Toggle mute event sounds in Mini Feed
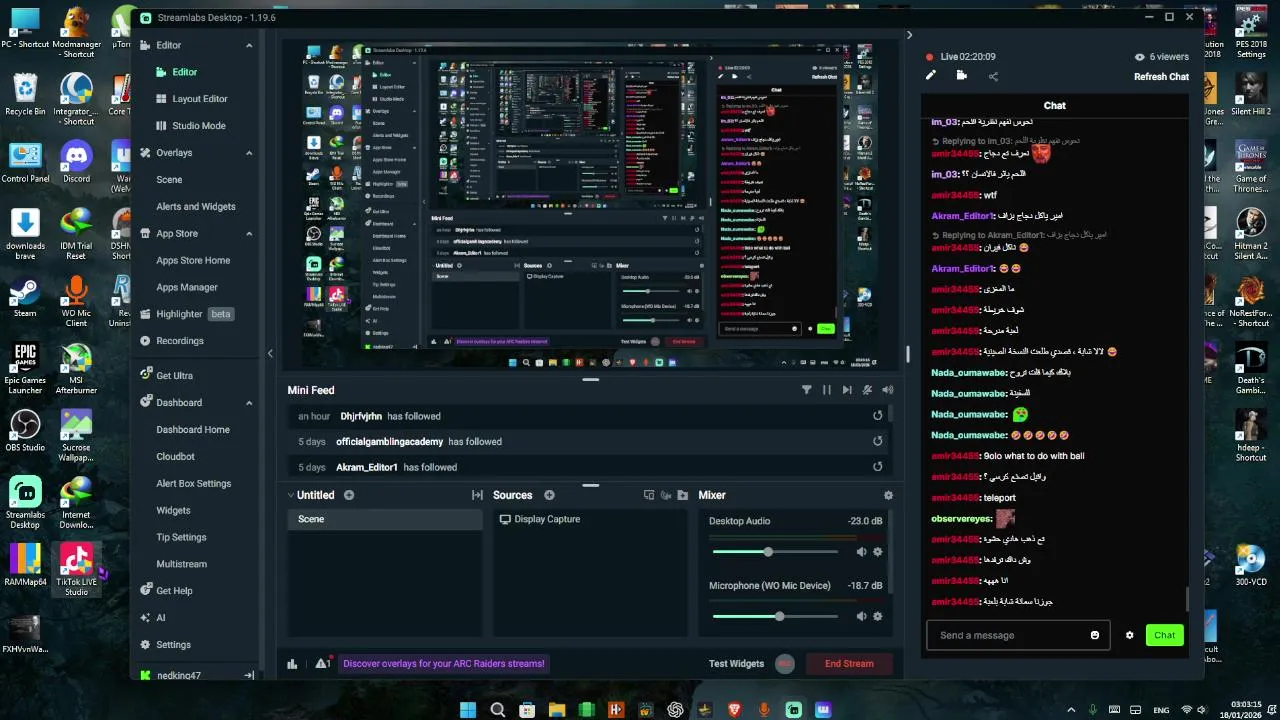This screenshot has width=1280, height=720. click(x=867, y=390)
